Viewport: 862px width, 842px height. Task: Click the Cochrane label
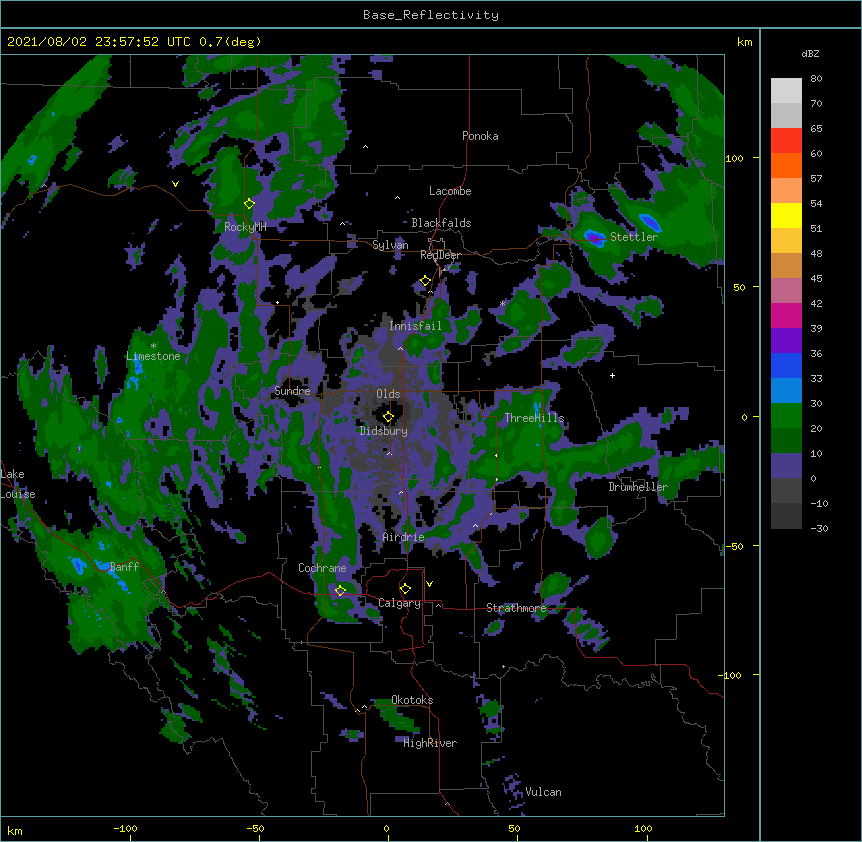322,568
